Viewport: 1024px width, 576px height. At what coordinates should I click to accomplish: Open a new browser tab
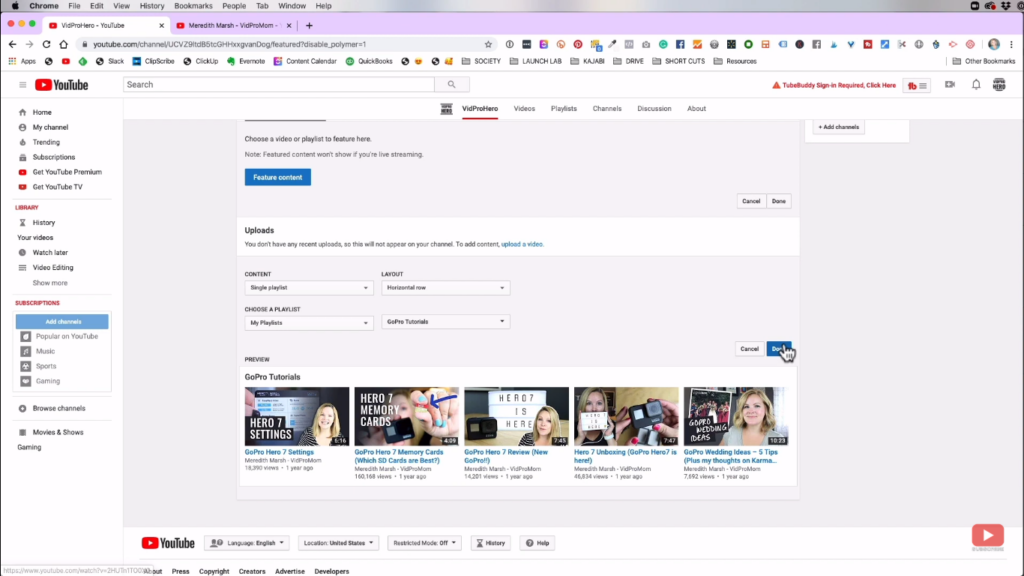point(309,25)
